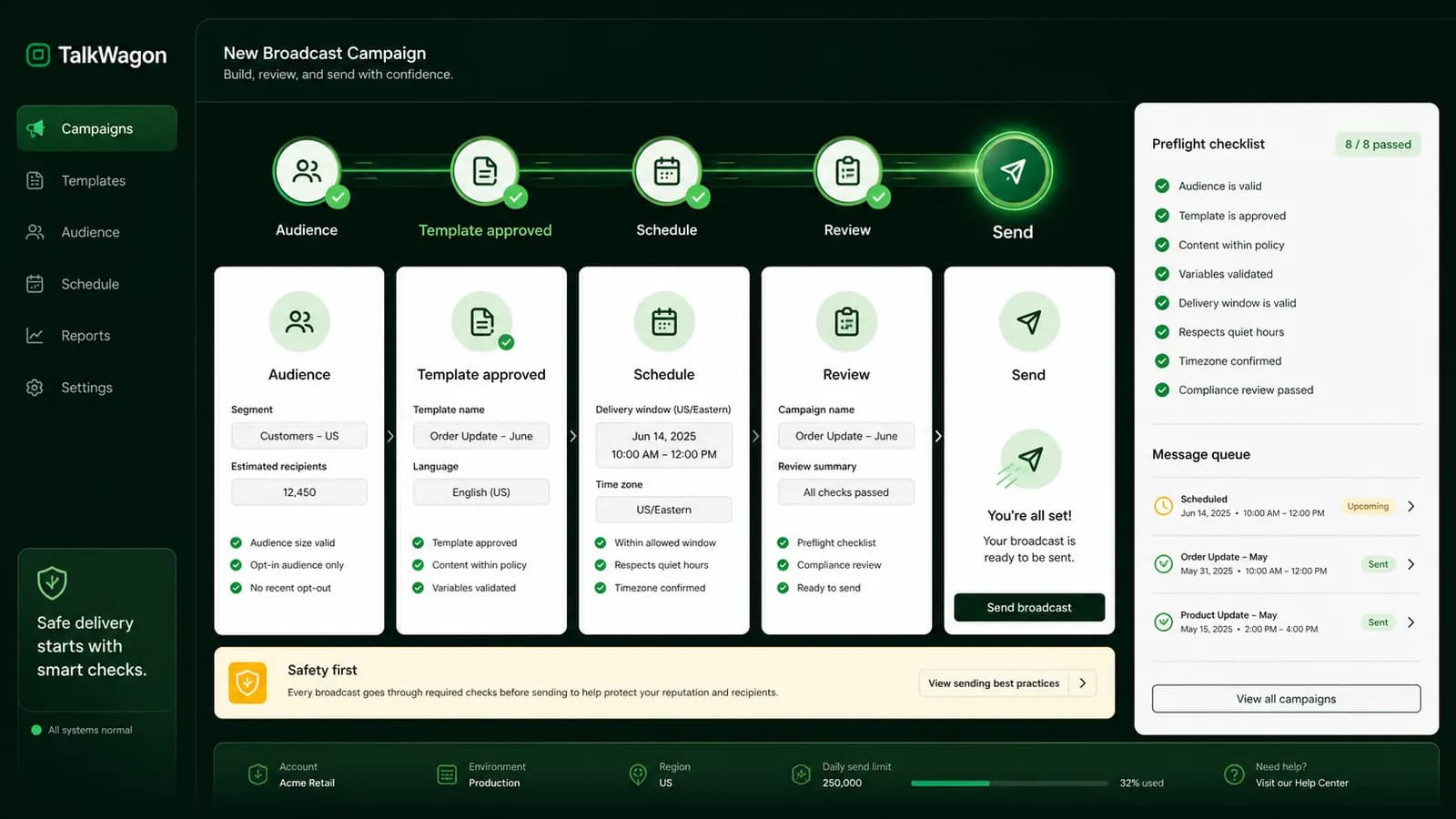Image resolution: width=1456 pixels, height=819 pixels.
Task: Click the Opt-in audience only check
Action: pos(236,565)
